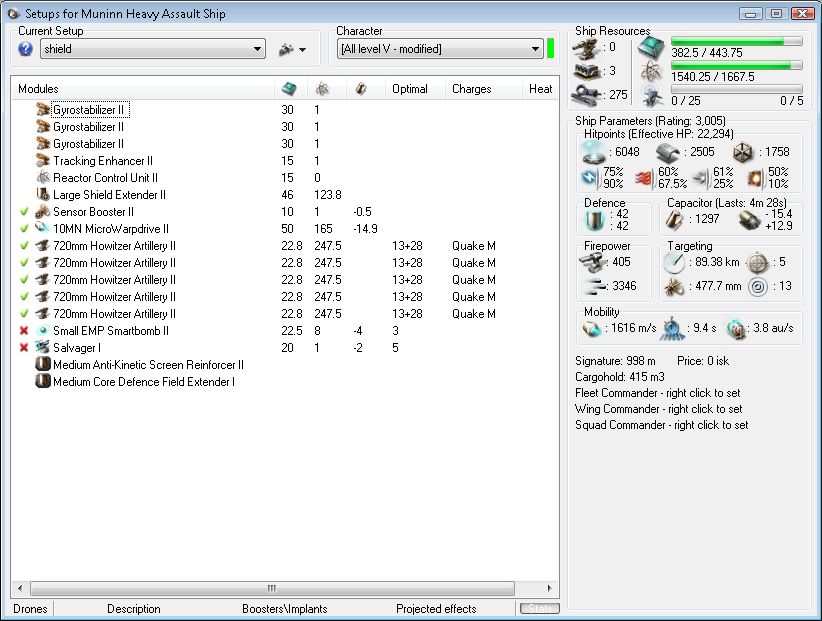Click the targeting range icon

coord(674,263)
